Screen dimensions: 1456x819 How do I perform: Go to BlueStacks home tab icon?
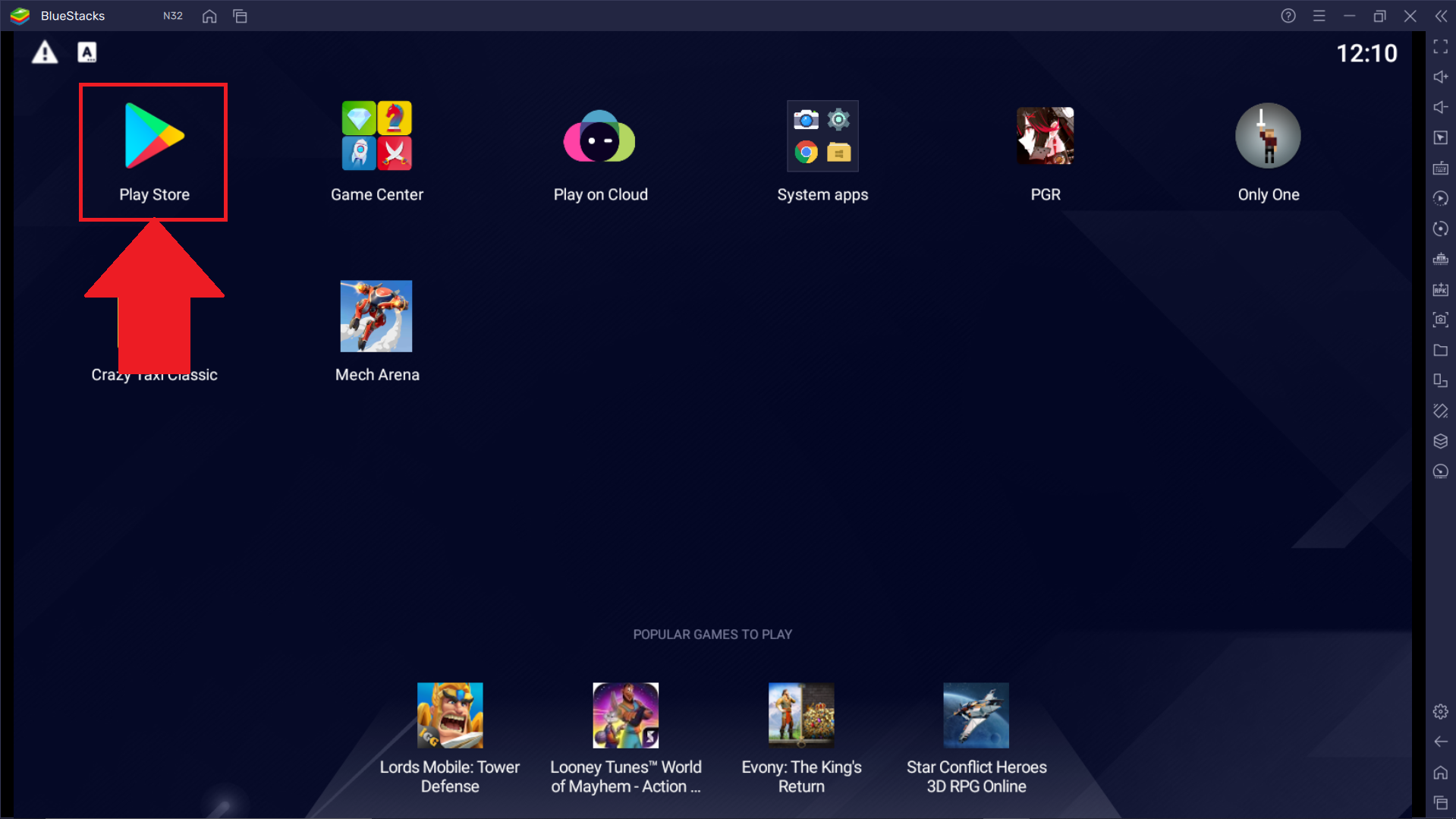(209, 16)
